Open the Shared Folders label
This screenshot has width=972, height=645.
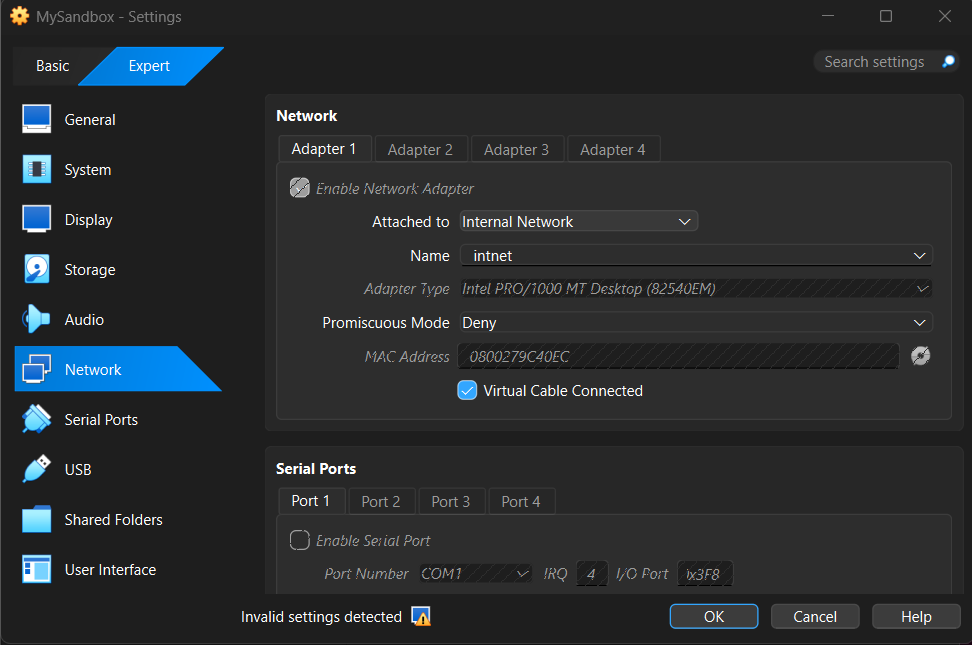113,519
